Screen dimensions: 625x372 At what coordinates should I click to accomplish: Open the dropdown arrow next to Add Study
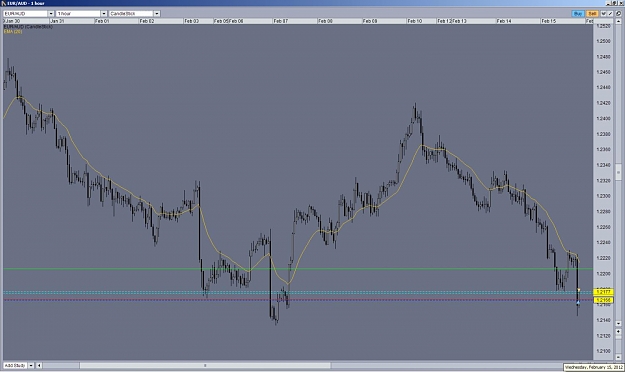(31, 365)
